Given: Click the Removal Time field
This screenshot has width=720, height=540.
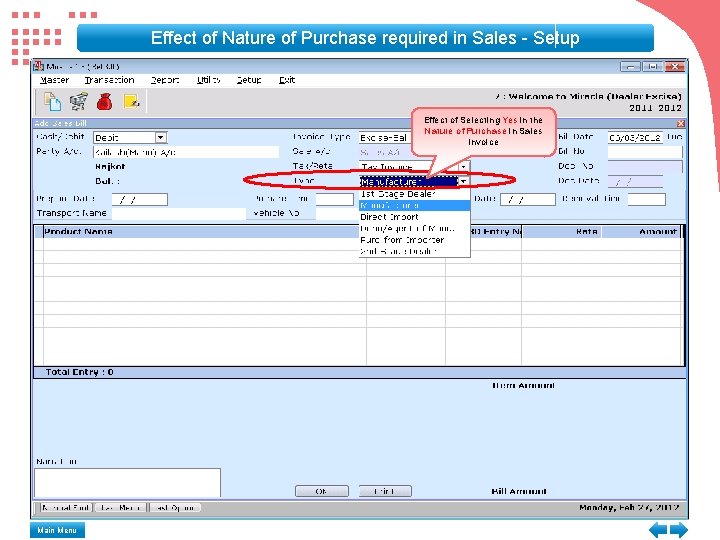Looking at the screenshot, I should tap(647, 199).
